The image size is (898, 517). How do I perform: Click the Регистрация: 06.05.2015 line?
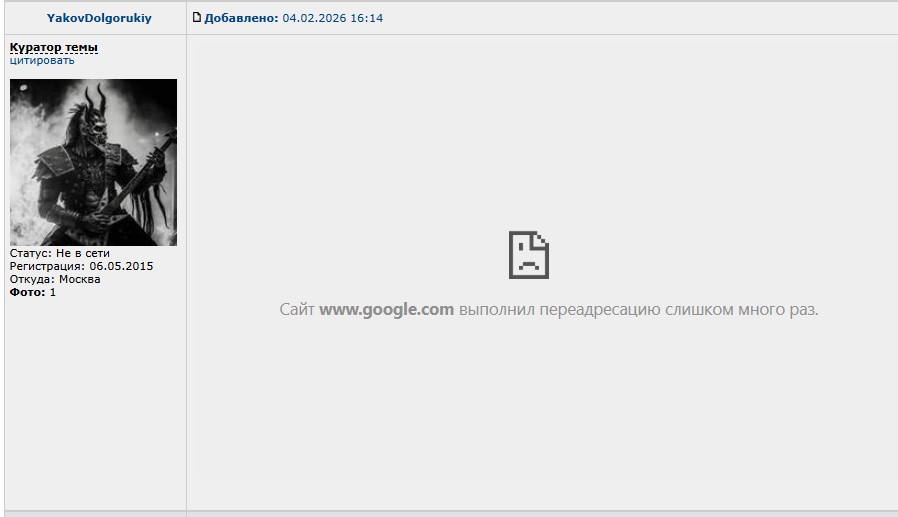click(x=81, y=266)
